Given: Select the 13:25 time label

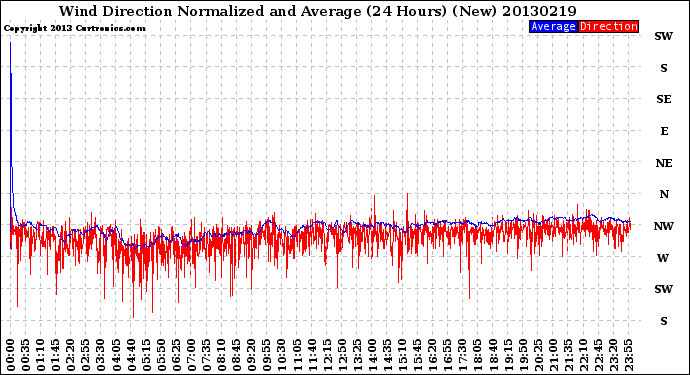Looking at the screenshot, I should pyautogui.click(x=357, y=355).
